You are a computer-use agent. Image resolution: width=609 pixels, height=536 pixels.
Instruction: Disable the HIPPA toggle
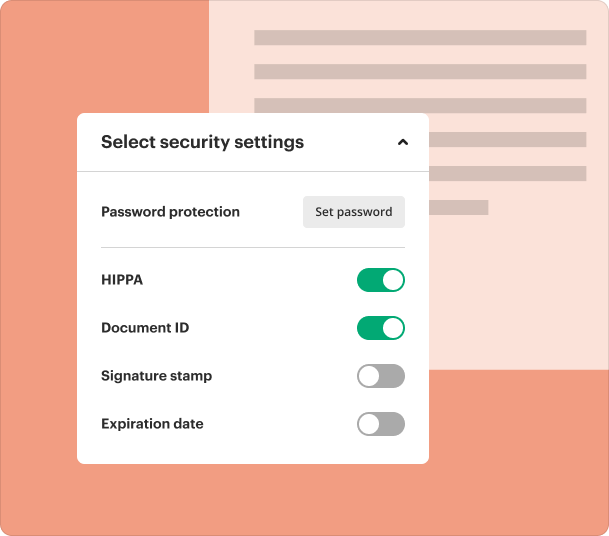click(x=380, y=280)
